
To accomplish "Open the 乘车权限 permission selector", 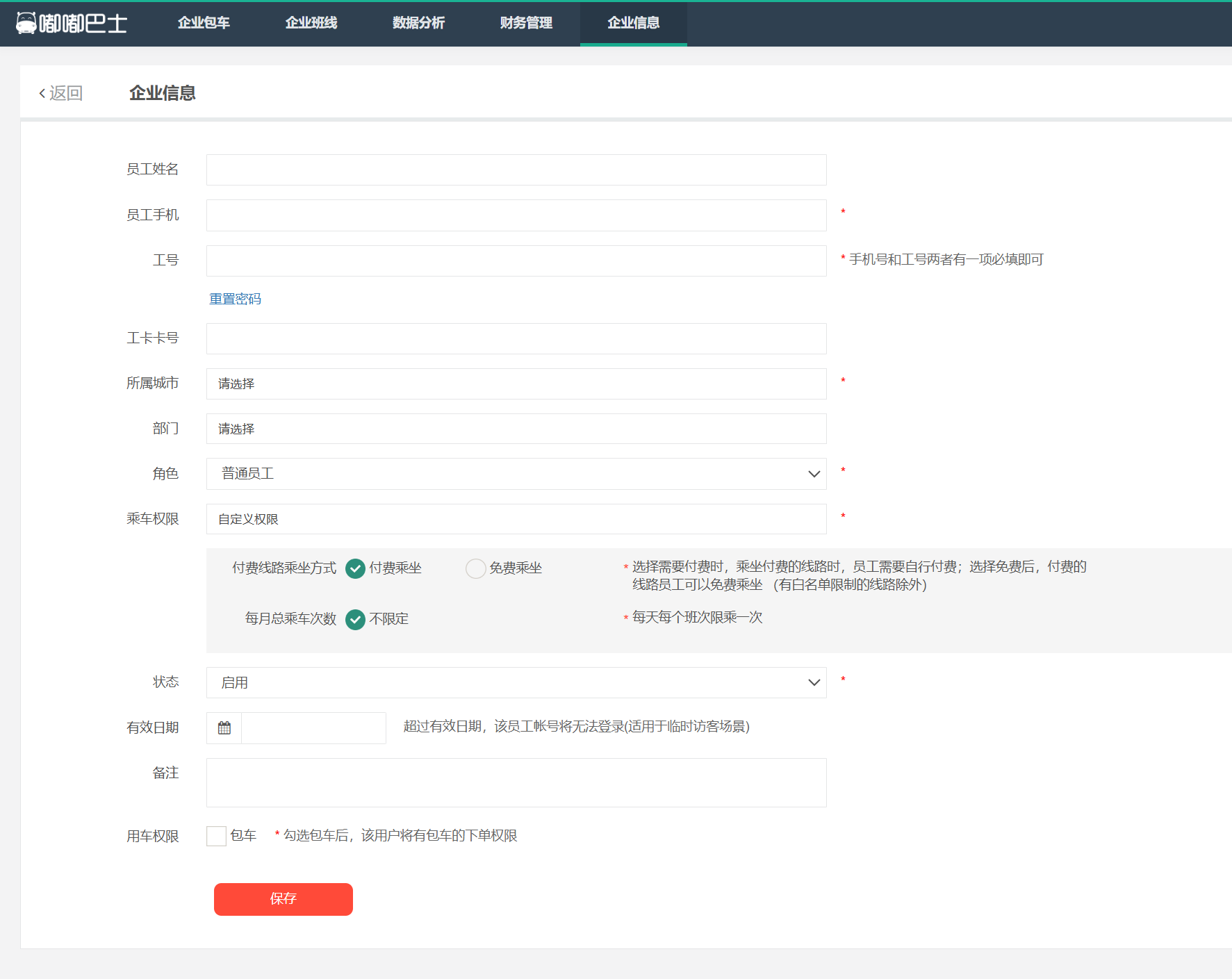I will (516, 519).
